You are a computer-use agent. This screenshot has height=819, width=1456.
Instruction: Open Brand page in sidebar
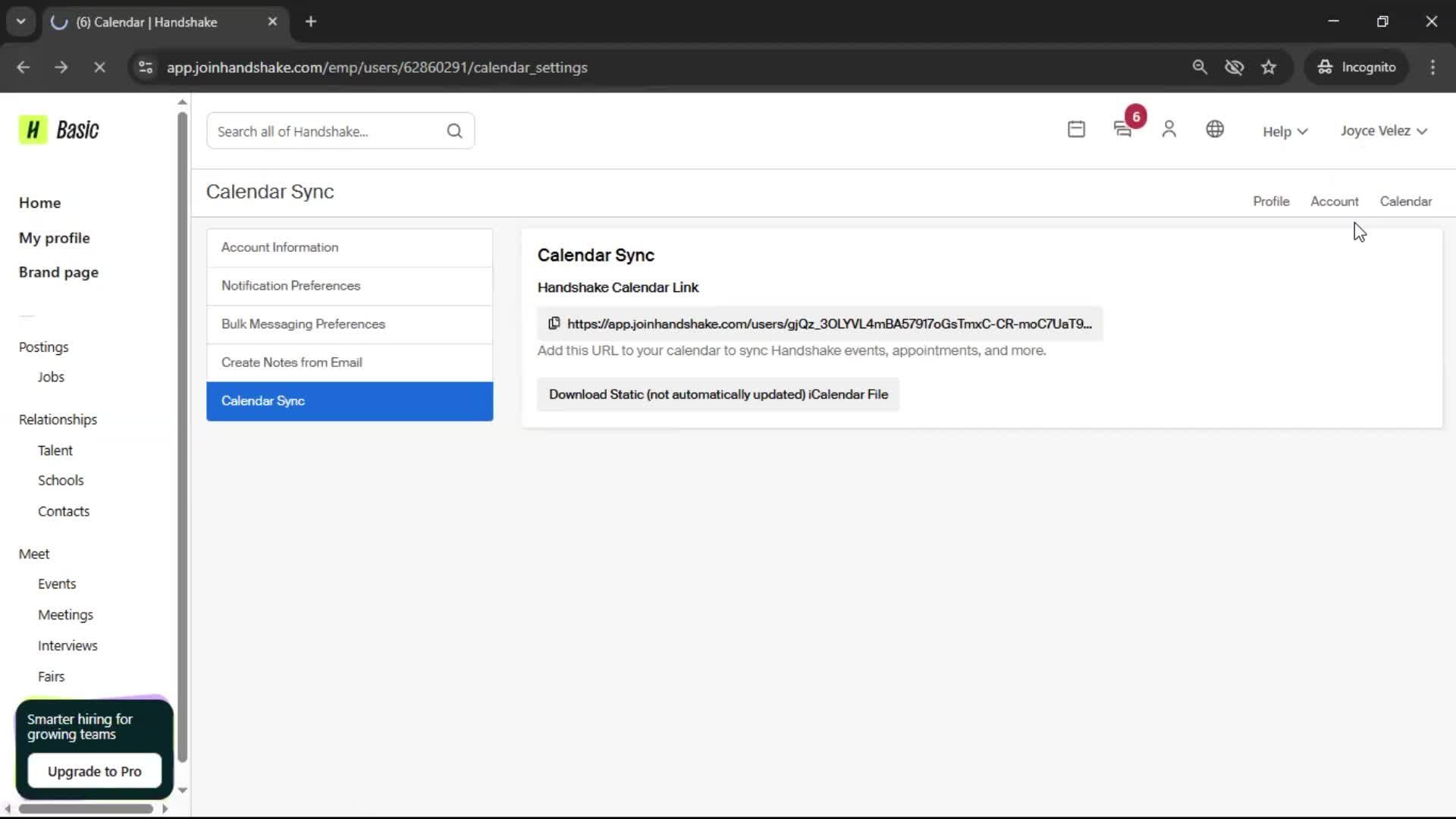(58, 272)
